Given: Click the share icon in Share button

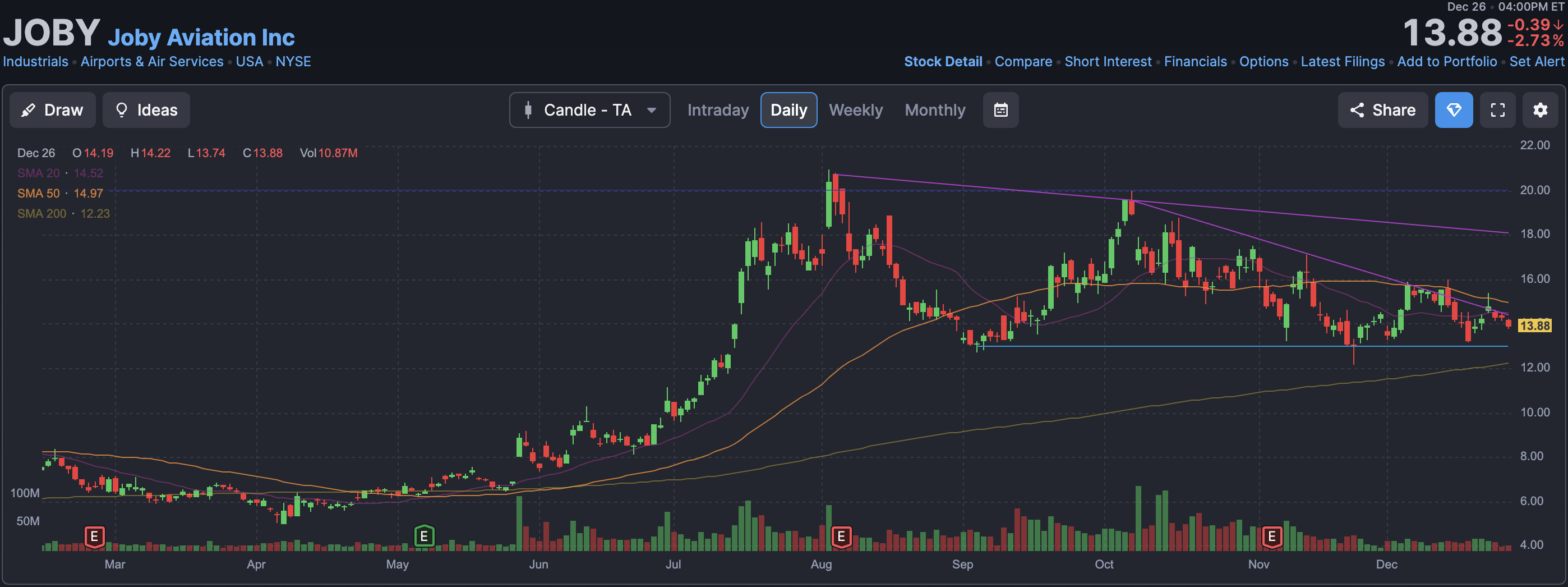Looking at the screenshot, I should click(x=1357, y=110).
